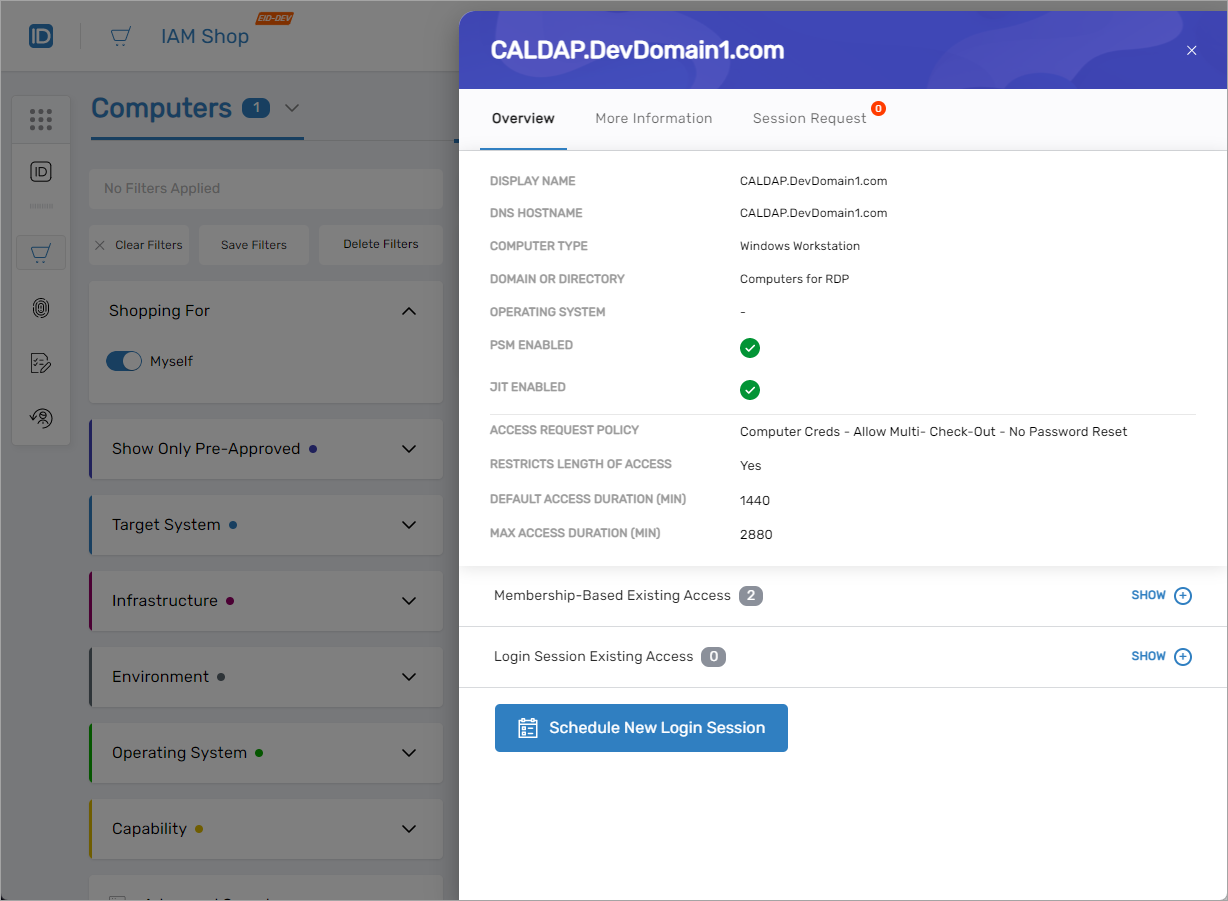Select the shopping cart icon in sidebar
The height and width of the screenshot is (901, 1228).
point(41,253)
